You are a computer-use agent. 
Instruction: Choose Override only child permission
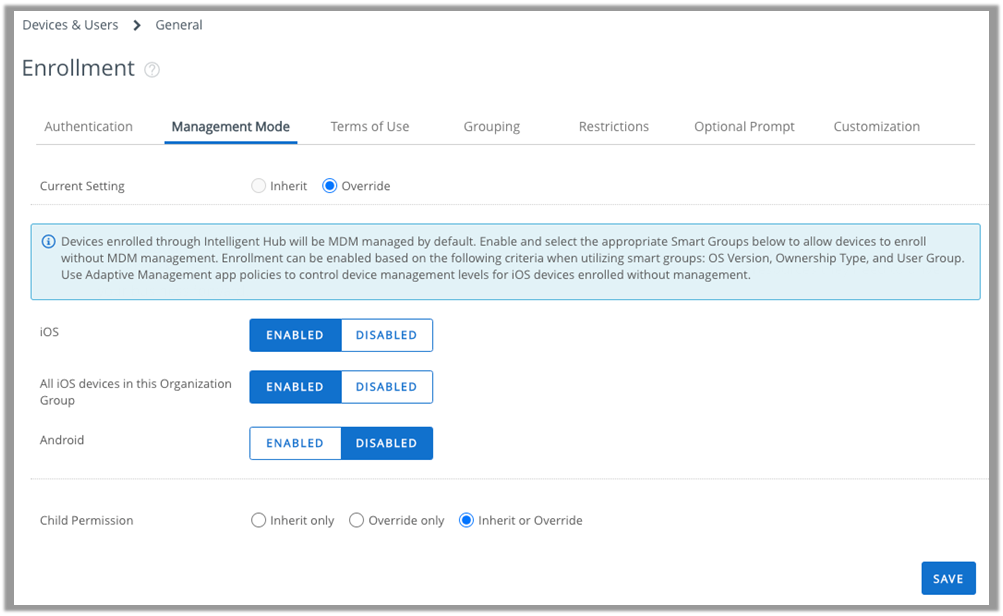pos(356,520)
